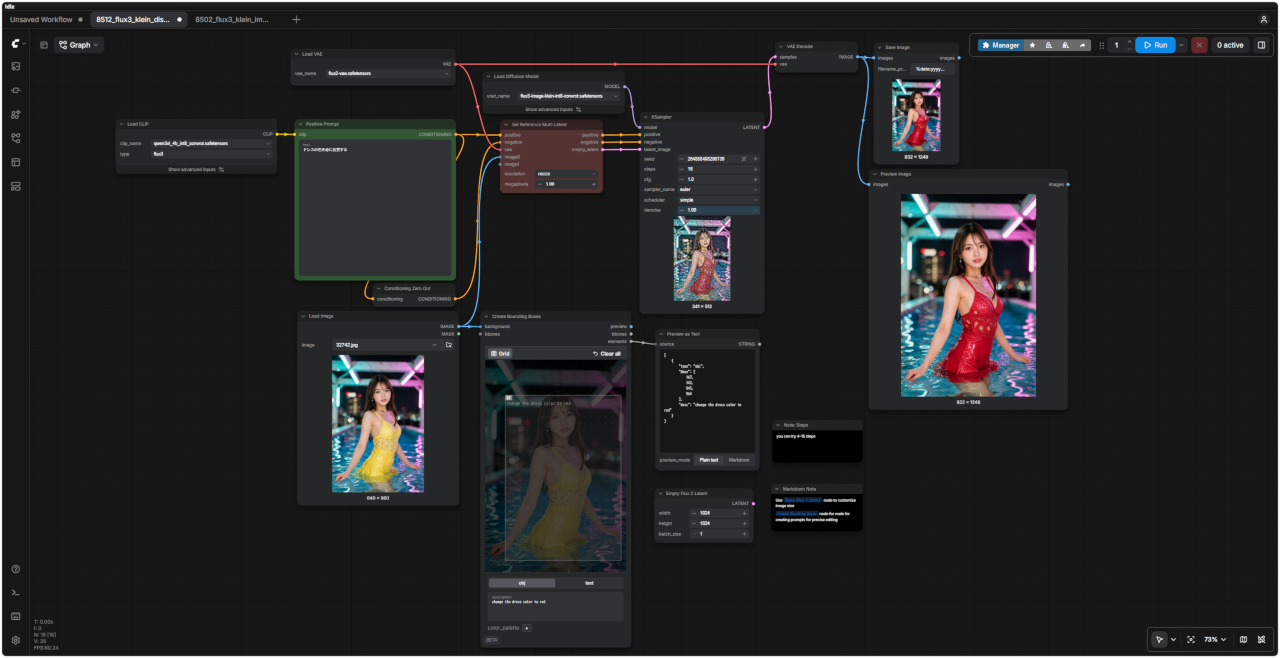
Task: Open the sampler_name euler dropdown
Action: pos(718,190)
